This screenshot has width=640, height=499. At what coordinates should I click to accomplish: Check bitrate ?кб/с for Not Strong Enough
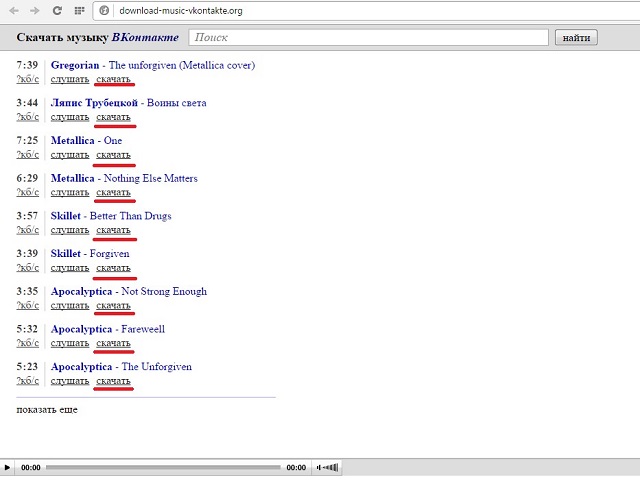[28, 305]
